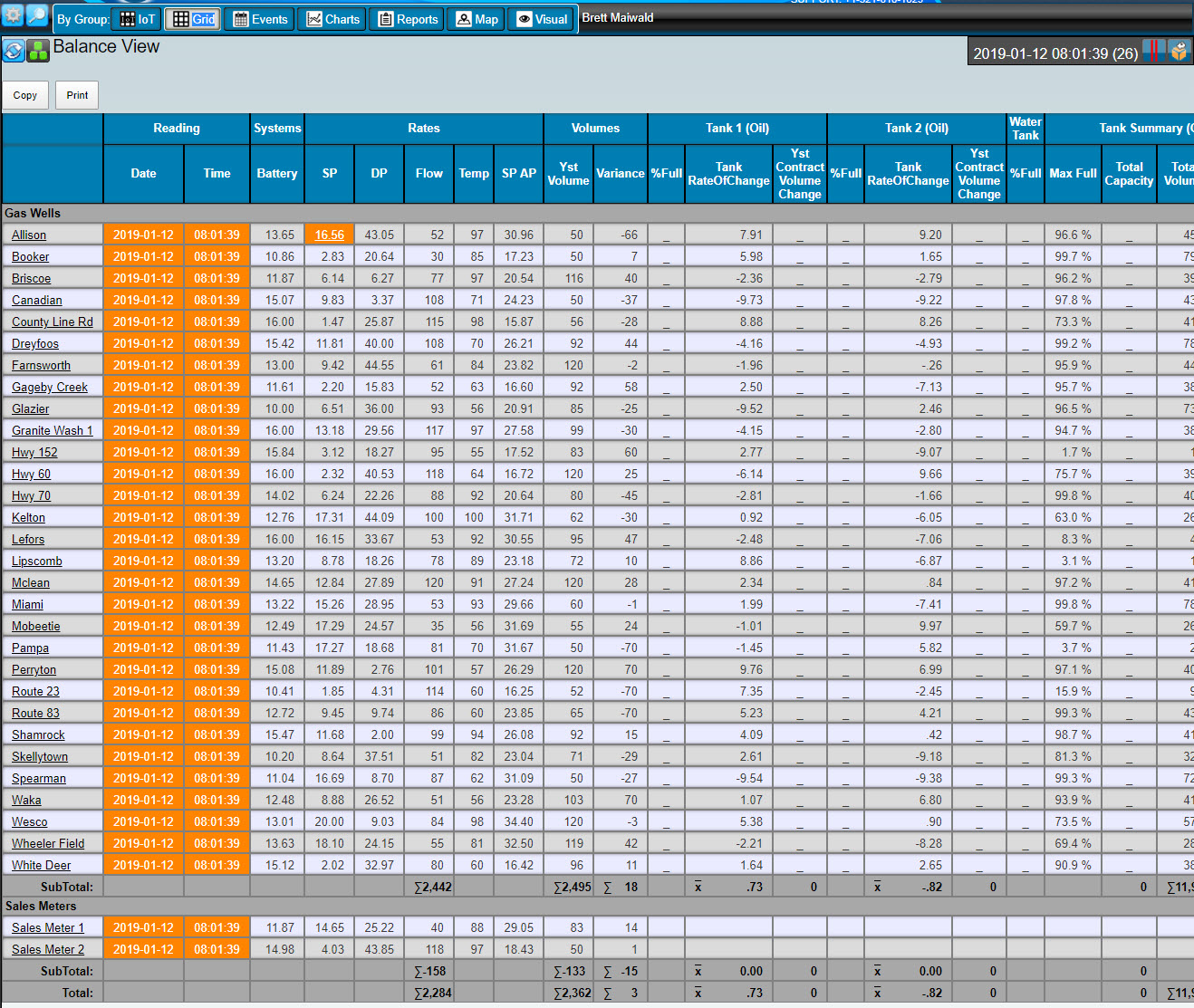Viewport: 1194px width, 1008px height.
Task: Click the Sales Meters group row
Action: pos(597,906)
